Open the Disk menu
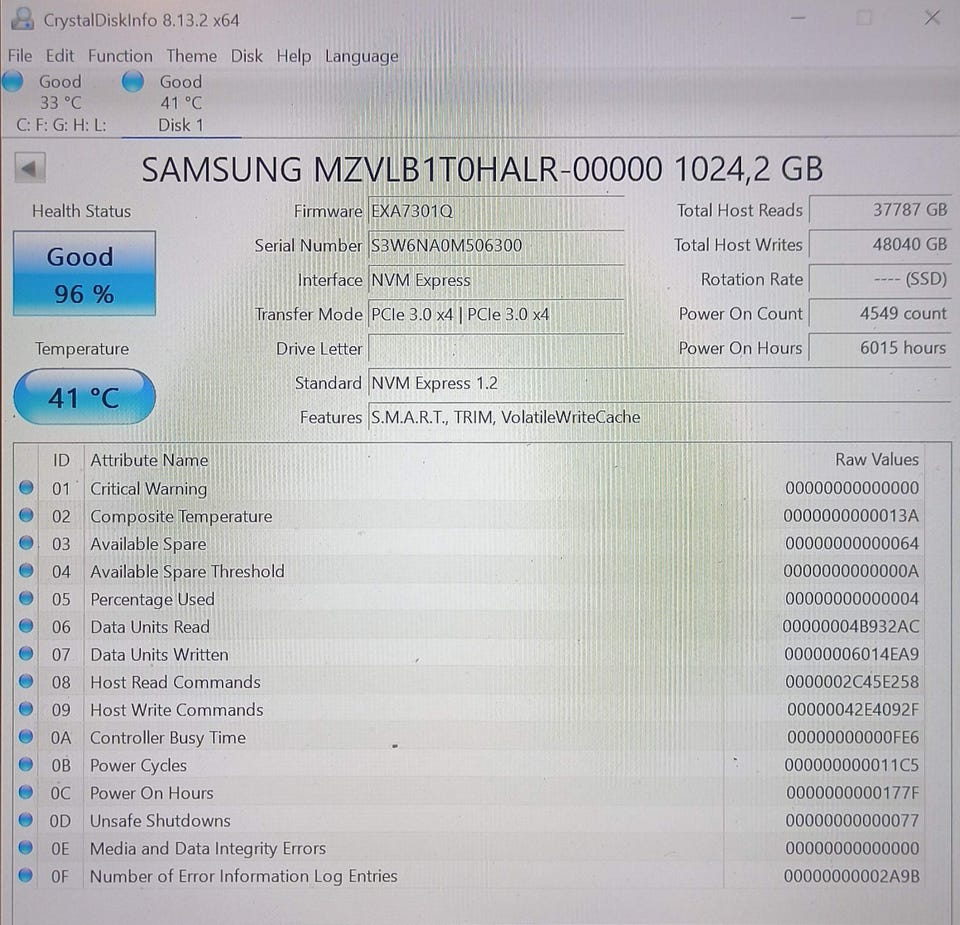This screenshot has width=960, height=925. coord(246,56)
